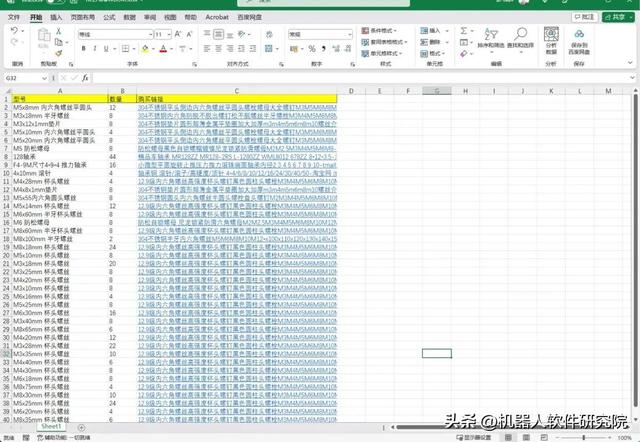Click the Fill down icon
The image size is (640, 442).
click(464, 42)
